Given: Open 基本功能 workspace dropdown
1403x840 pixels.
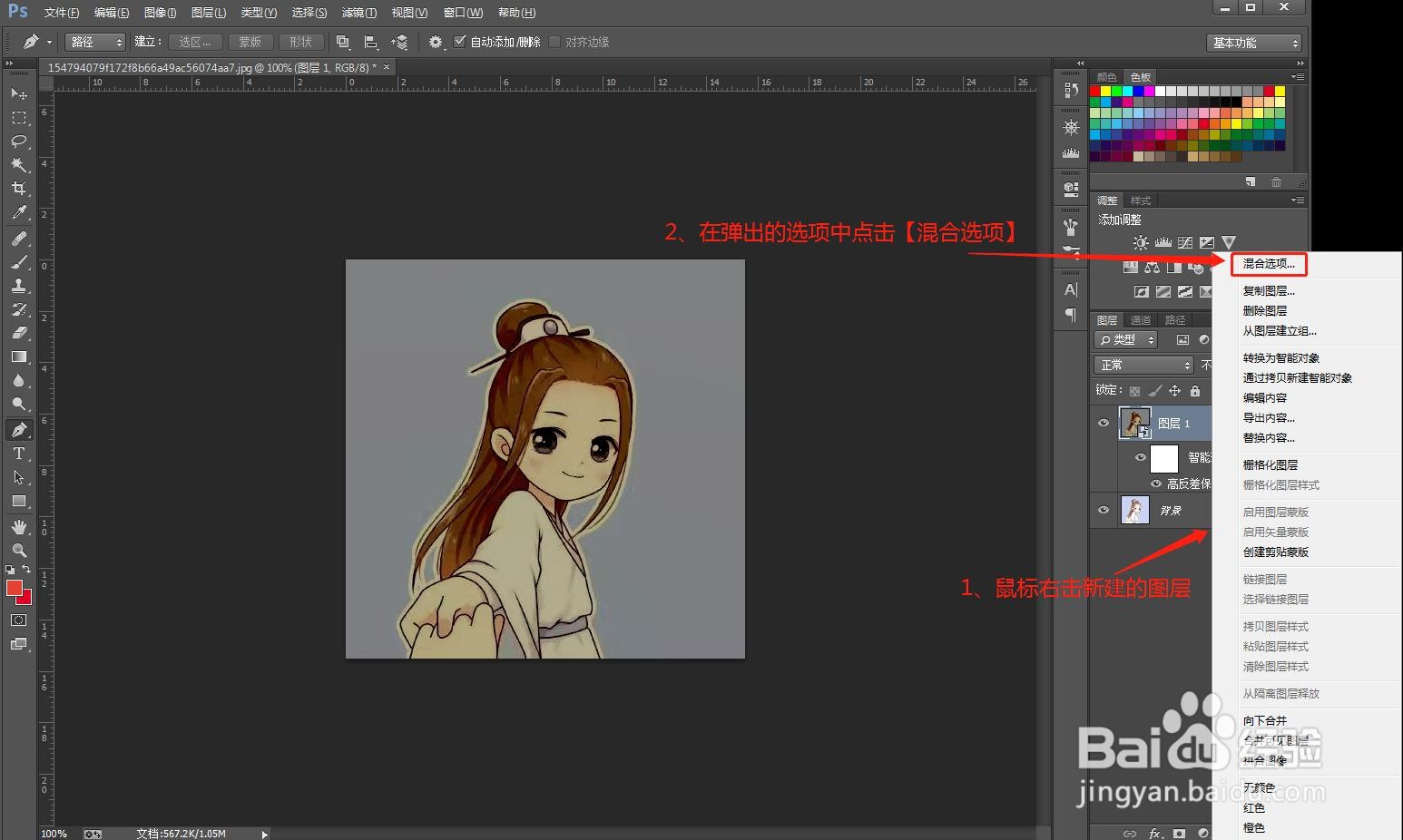Looking at the screenshot, I should [x=1254, y=43].
